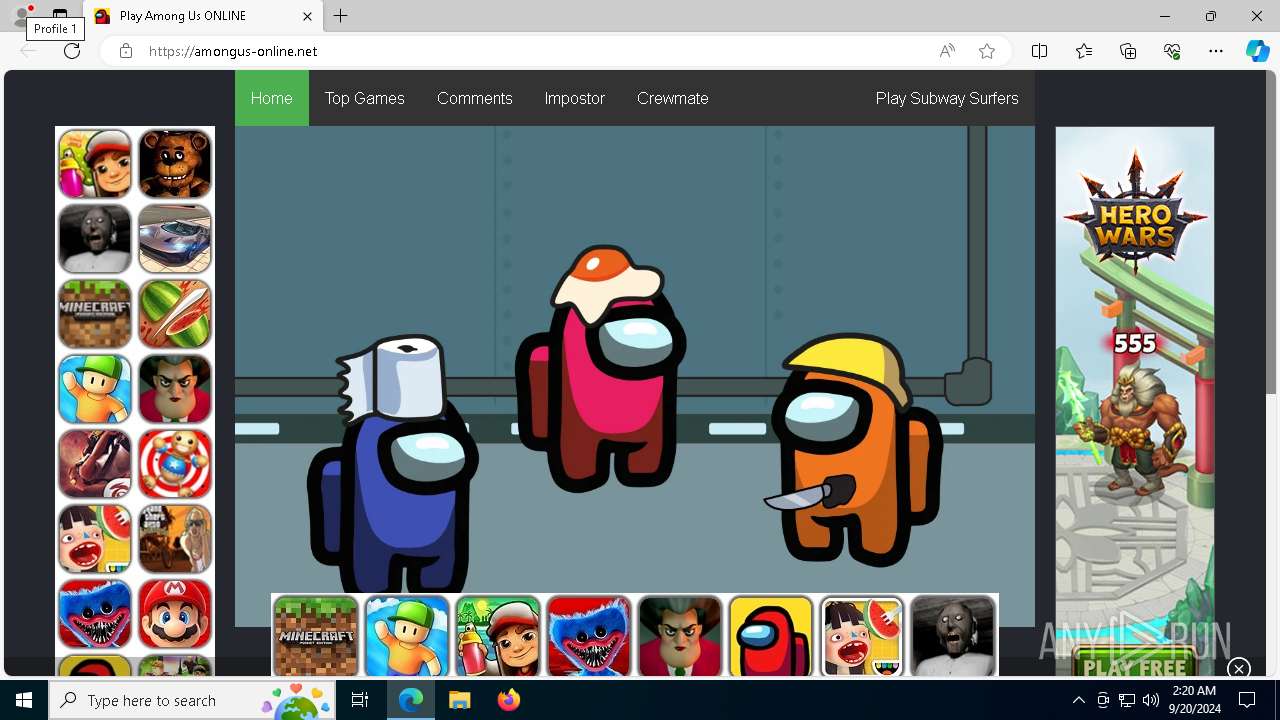The width and height of the screenshot is (1280, 720).
Task: Open Granny in the bottom game strip
Action: pos(953,636)
